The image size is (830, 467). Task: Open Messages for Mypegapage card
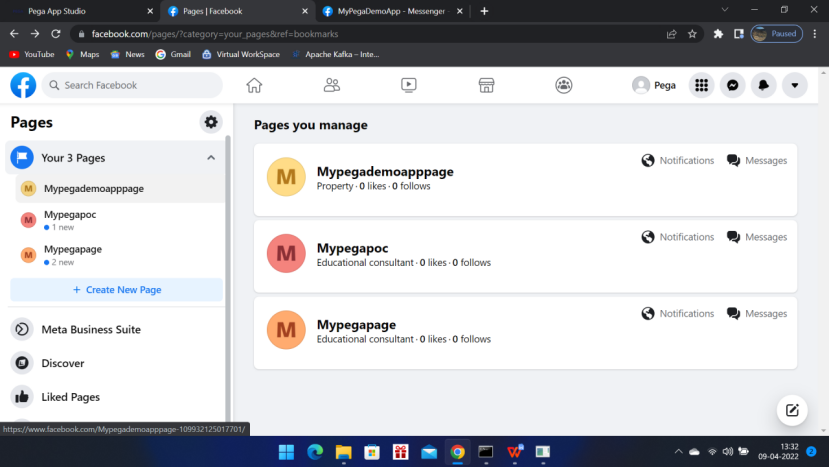(756, 313)
